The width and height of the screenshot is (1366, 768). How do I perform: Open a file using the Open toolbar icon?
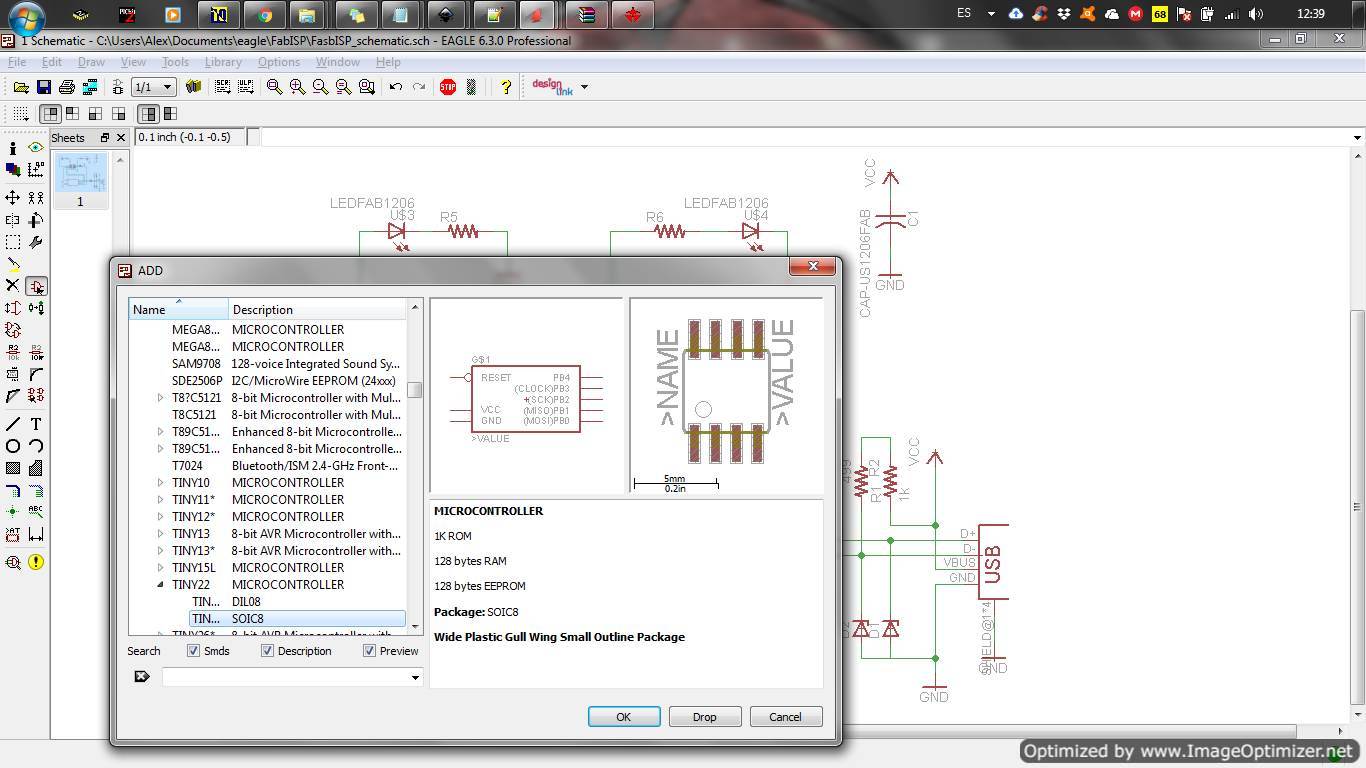[20, 87]
